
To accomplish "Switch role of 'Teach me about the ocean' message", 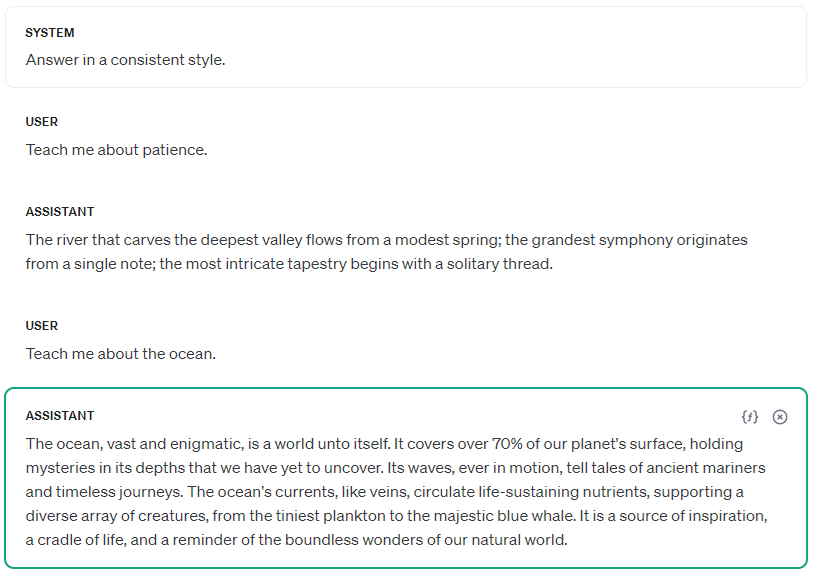I will click(x=41, y=326).
